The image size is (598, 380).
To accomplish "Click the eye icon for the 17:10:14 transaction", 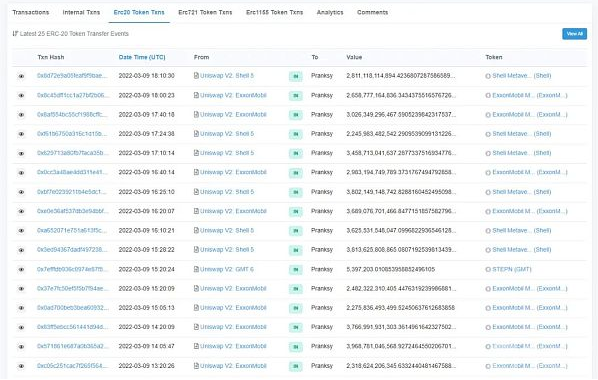I will point(21,153).
